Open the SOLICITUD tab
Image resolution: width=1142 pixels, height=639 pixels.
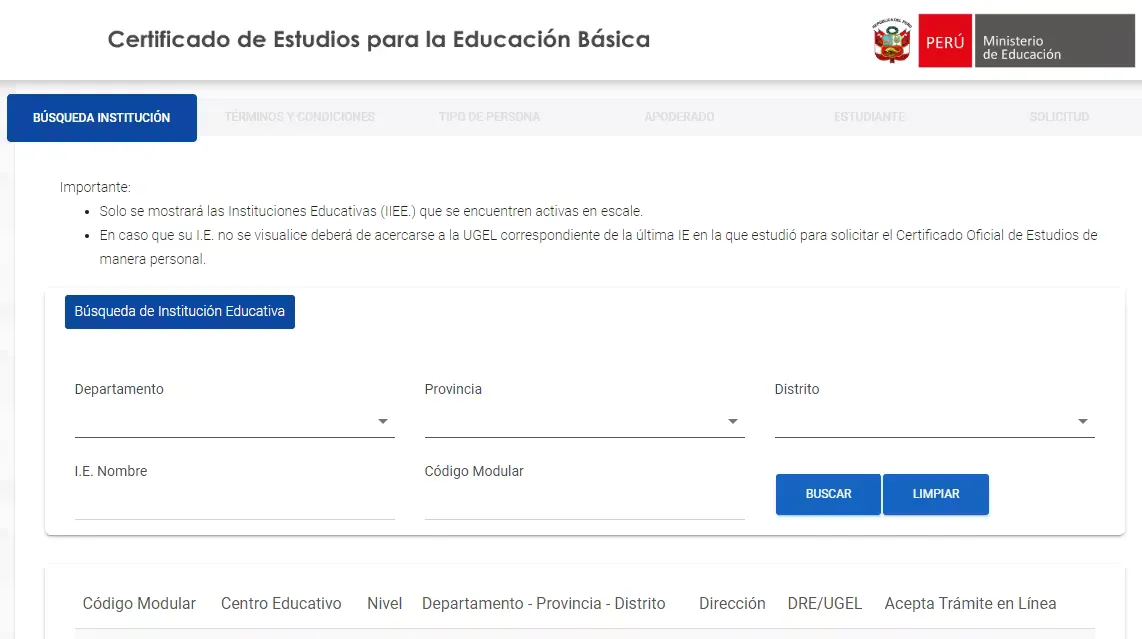point(1059,117)
